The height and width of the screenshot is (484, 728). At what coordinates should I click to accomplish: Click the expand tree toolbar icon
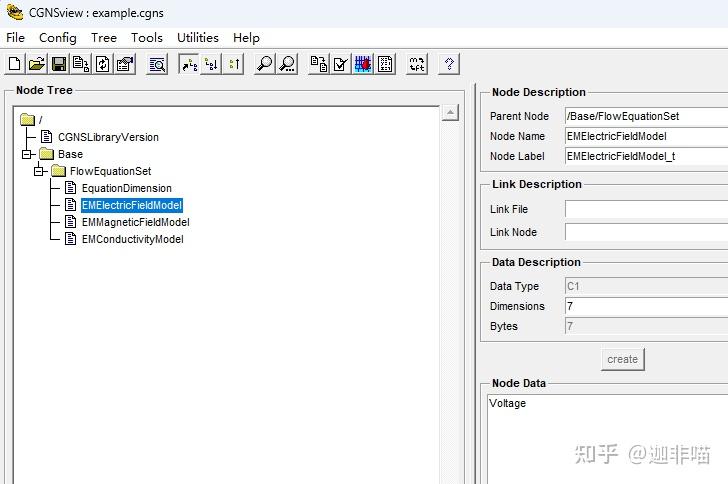pos(211,64)
